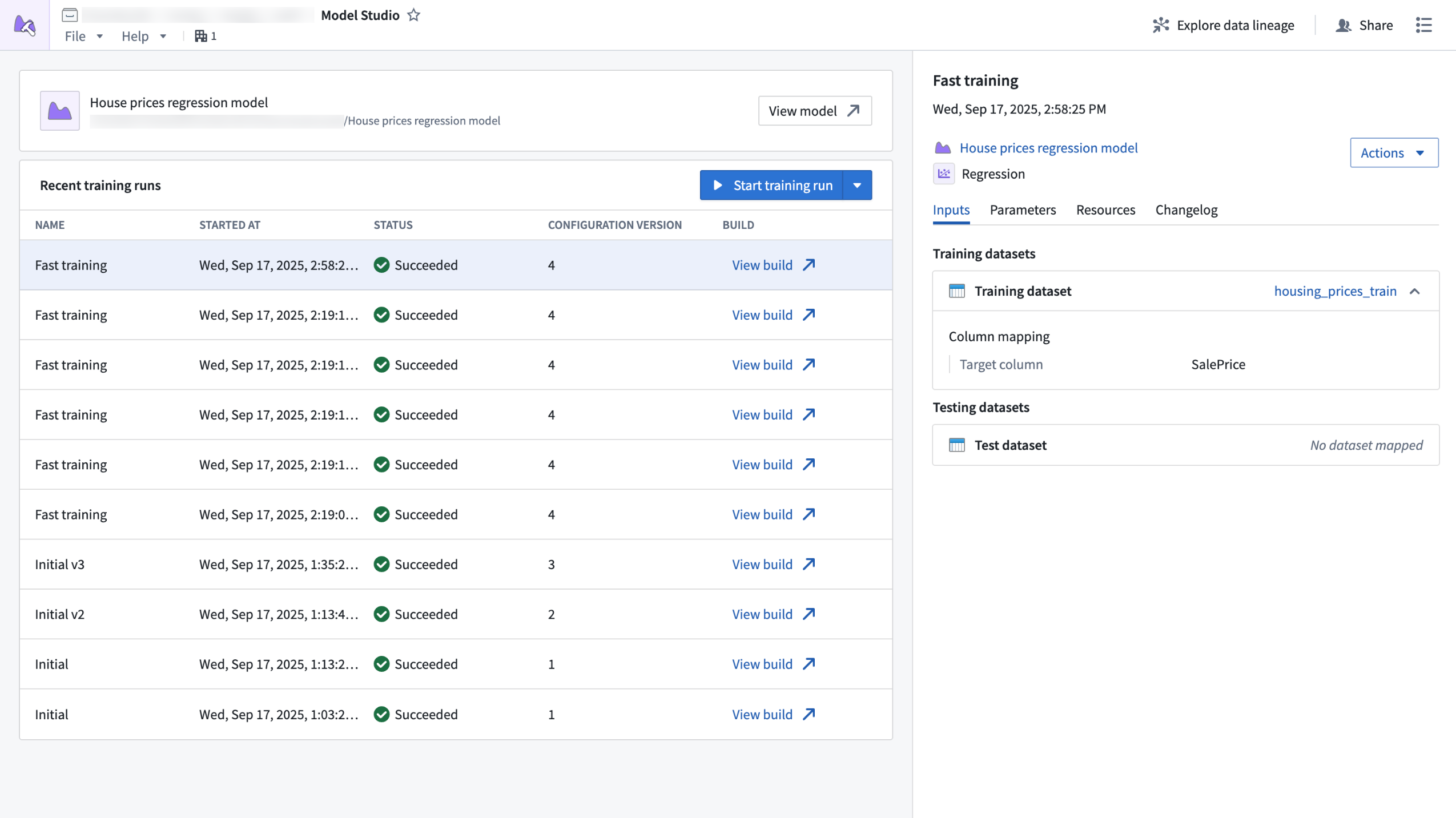Click the Model Studio app logo icon
Screen dimensions: 1456x818
pyautogui.click(x=25, y=25)
